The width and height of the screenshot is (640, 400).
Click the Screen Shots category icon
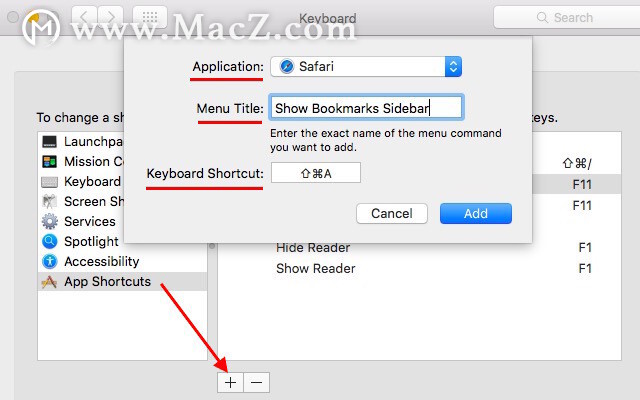[49, 202]
